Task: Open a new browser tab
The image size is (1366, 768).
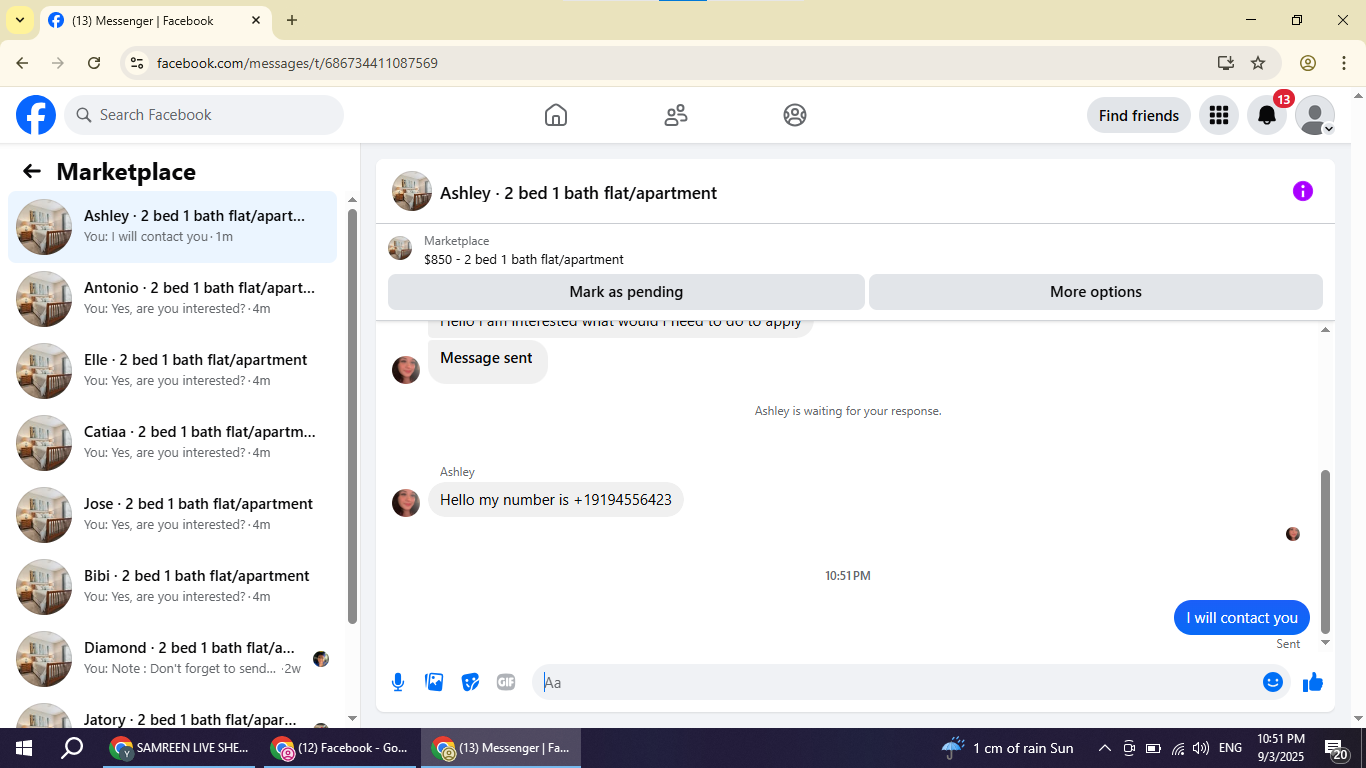Action: coord(292,20)
